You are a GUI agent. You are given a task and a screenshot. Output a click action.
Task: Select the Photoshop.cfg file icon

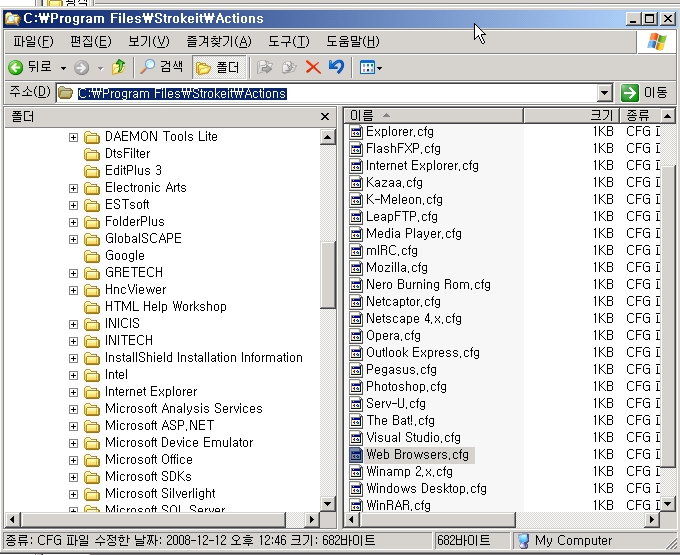(356, 387)
